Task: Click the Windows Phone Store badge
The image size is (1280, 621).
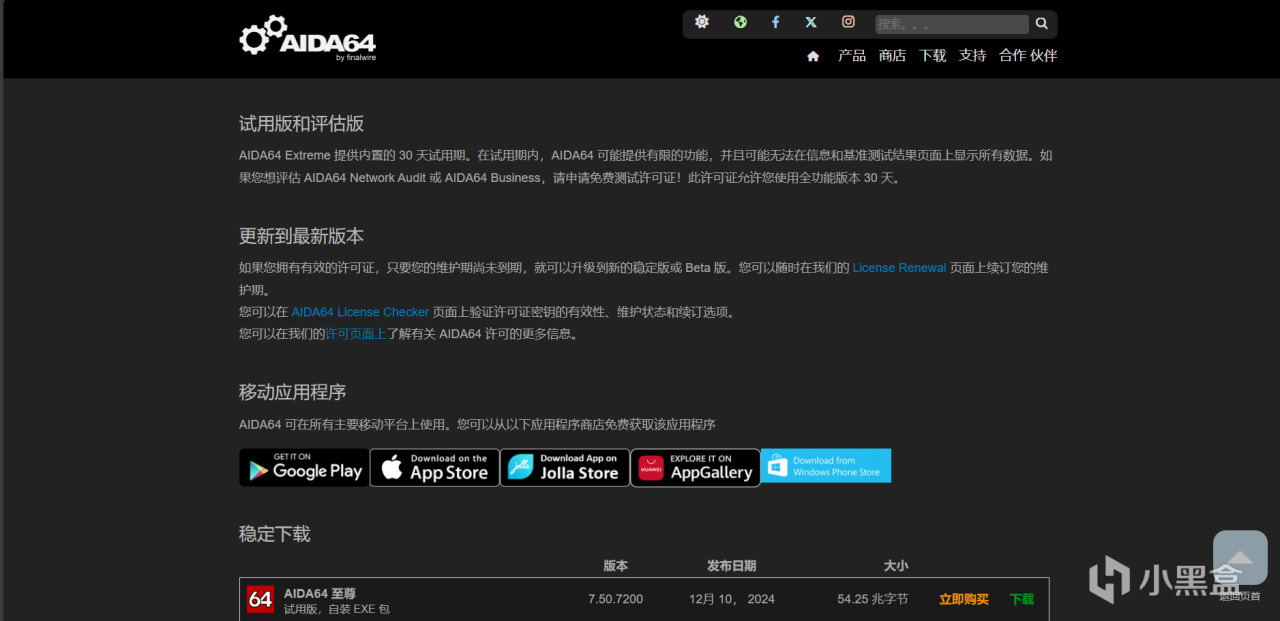Action: (826, 466)
